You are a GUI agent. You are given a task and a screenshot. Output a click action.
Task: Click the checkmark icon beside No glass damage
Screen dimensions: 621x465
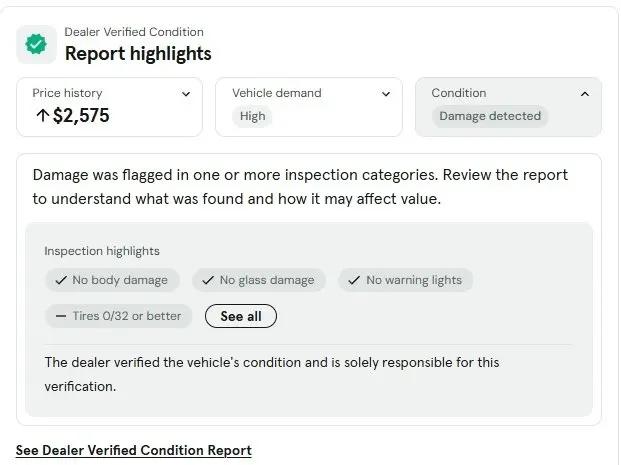coord(208,280)
